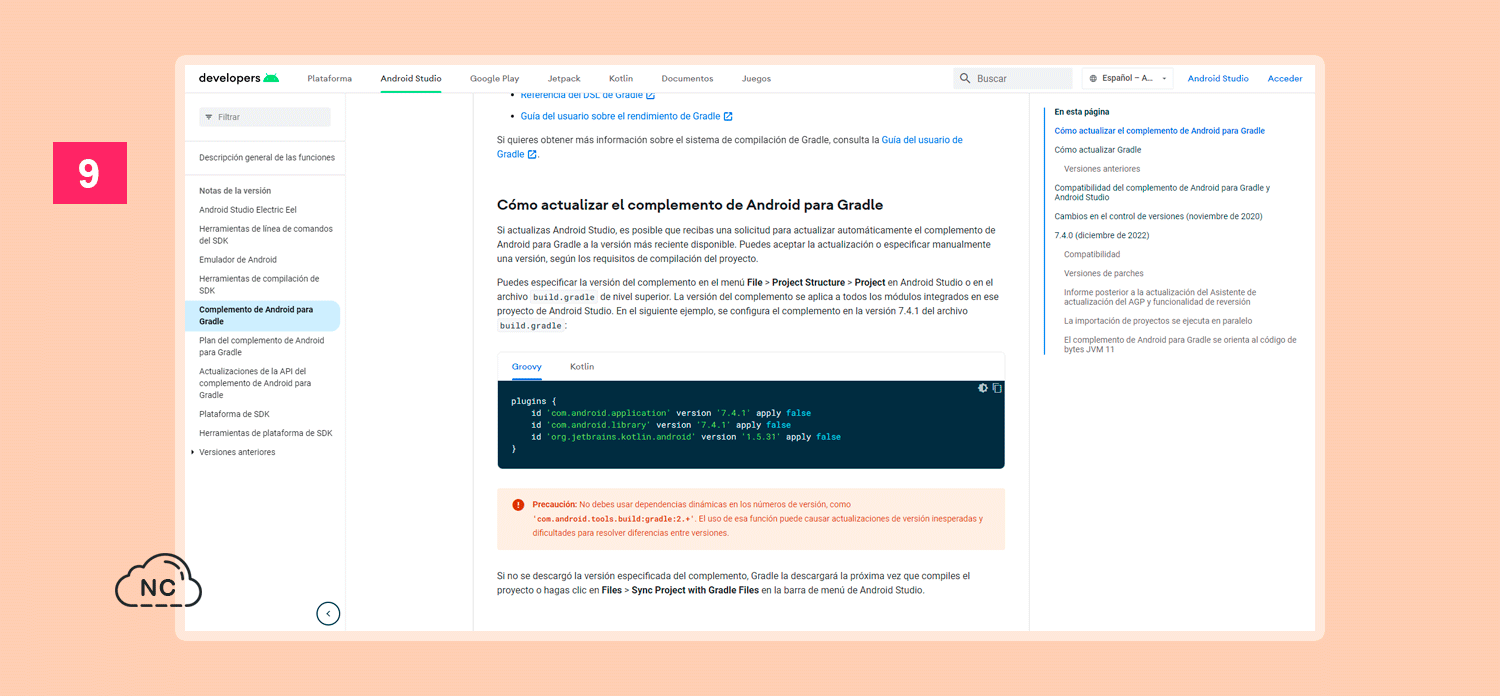This screenshot has width=1500, height=696.
Task: Open Referencia del DSL de Gradle link
Action: point(588,95)
